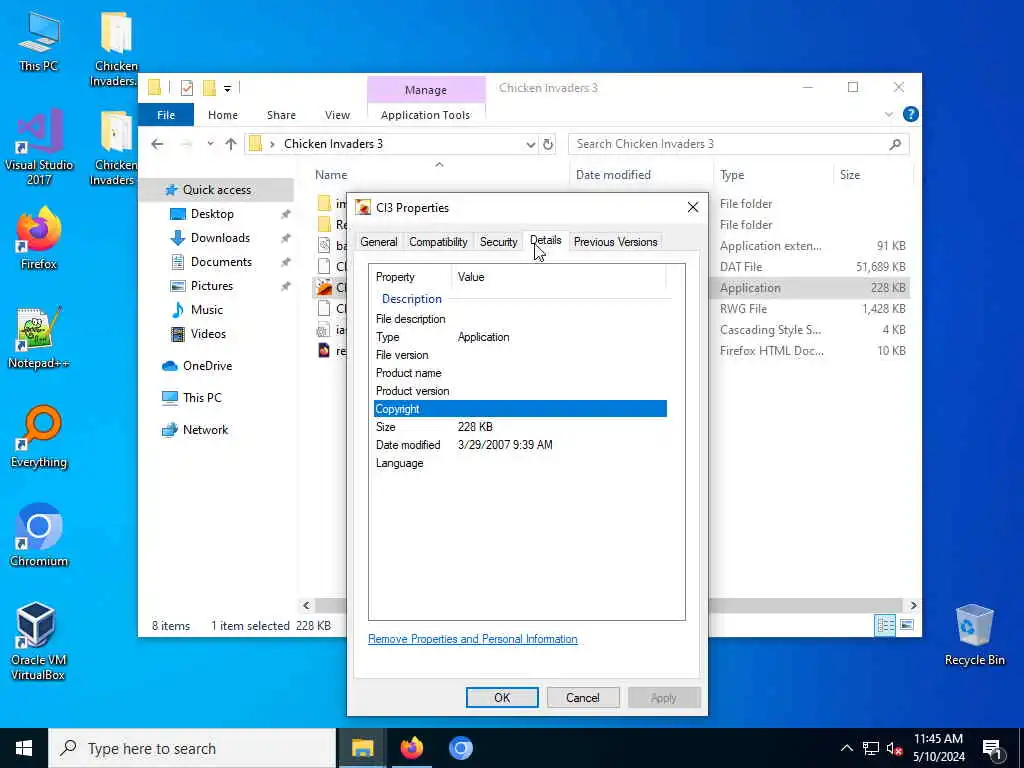The width and height of the screenshot is (1024, 768).
Task: Open Home ribbon tab
Action: [x=223, y=115]
